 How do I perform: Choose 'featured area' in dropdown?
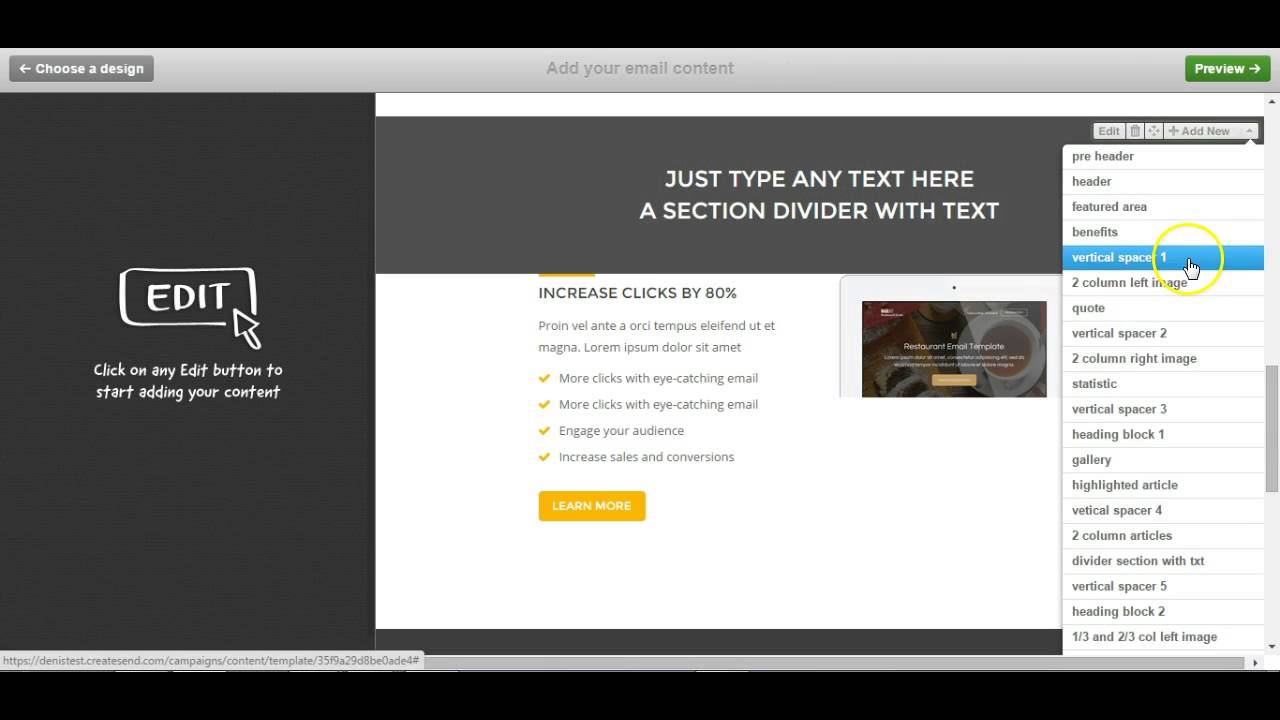pyautogui.click(x=1163, y=207)
